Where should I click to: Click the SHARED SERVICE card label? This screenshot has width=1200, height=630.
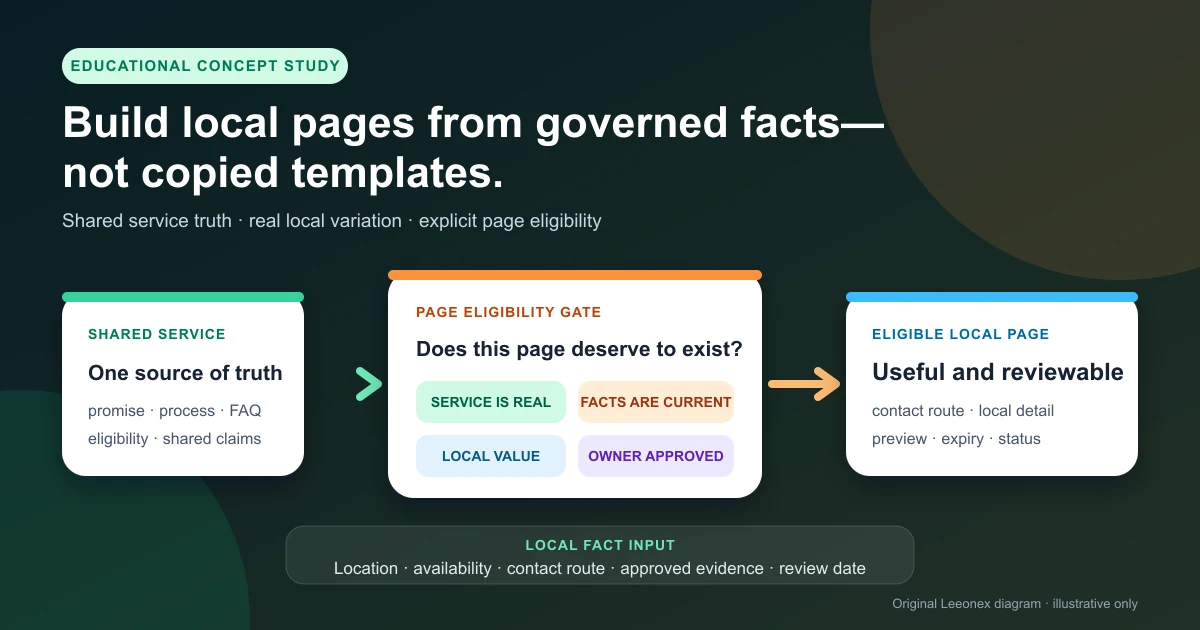point(157,334)
